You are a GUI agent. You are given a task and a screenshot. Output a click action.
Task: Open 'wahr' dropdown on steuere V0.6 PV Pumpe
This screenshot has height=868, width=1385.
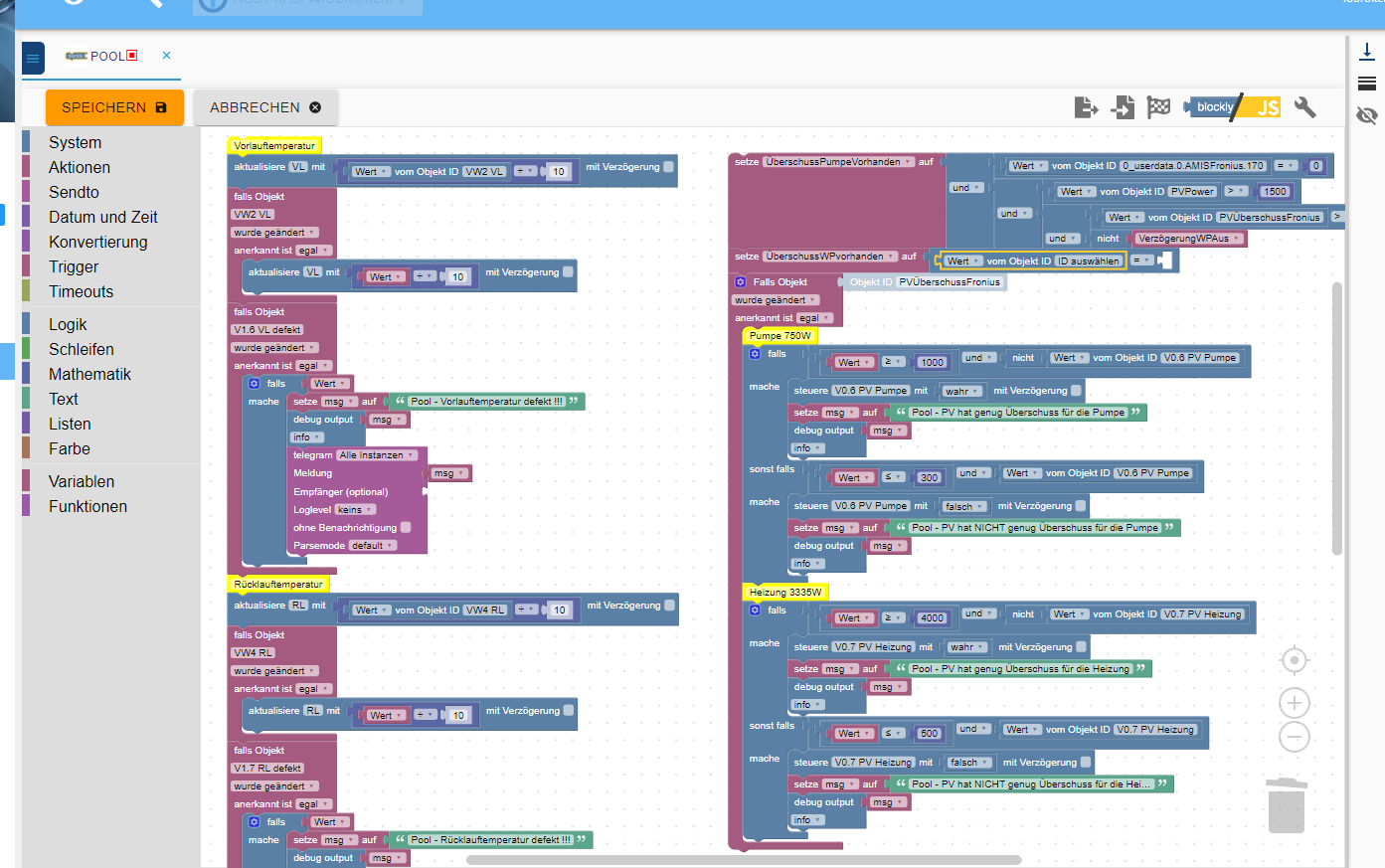pyautogui.click(x=962, y=391)
